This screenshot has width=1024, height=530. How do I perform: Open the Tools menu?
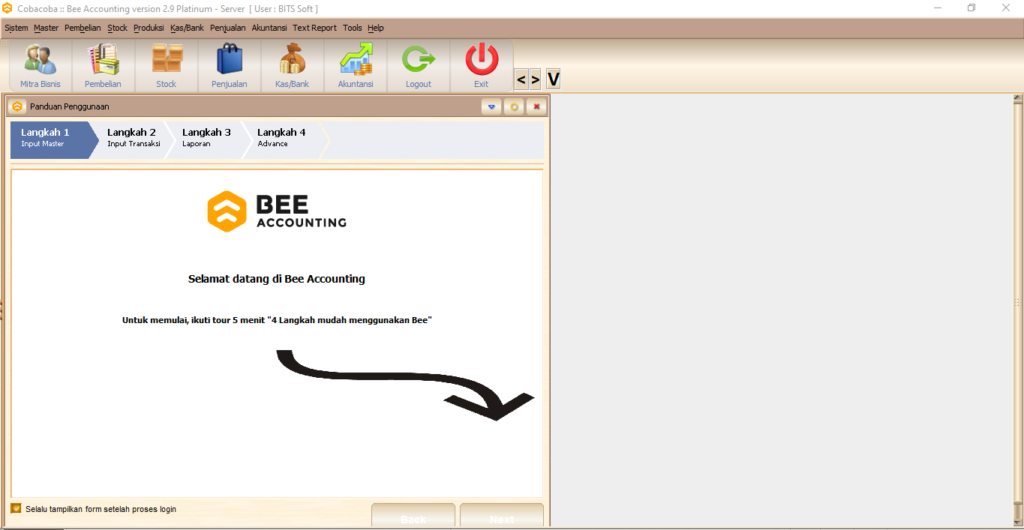352,28
